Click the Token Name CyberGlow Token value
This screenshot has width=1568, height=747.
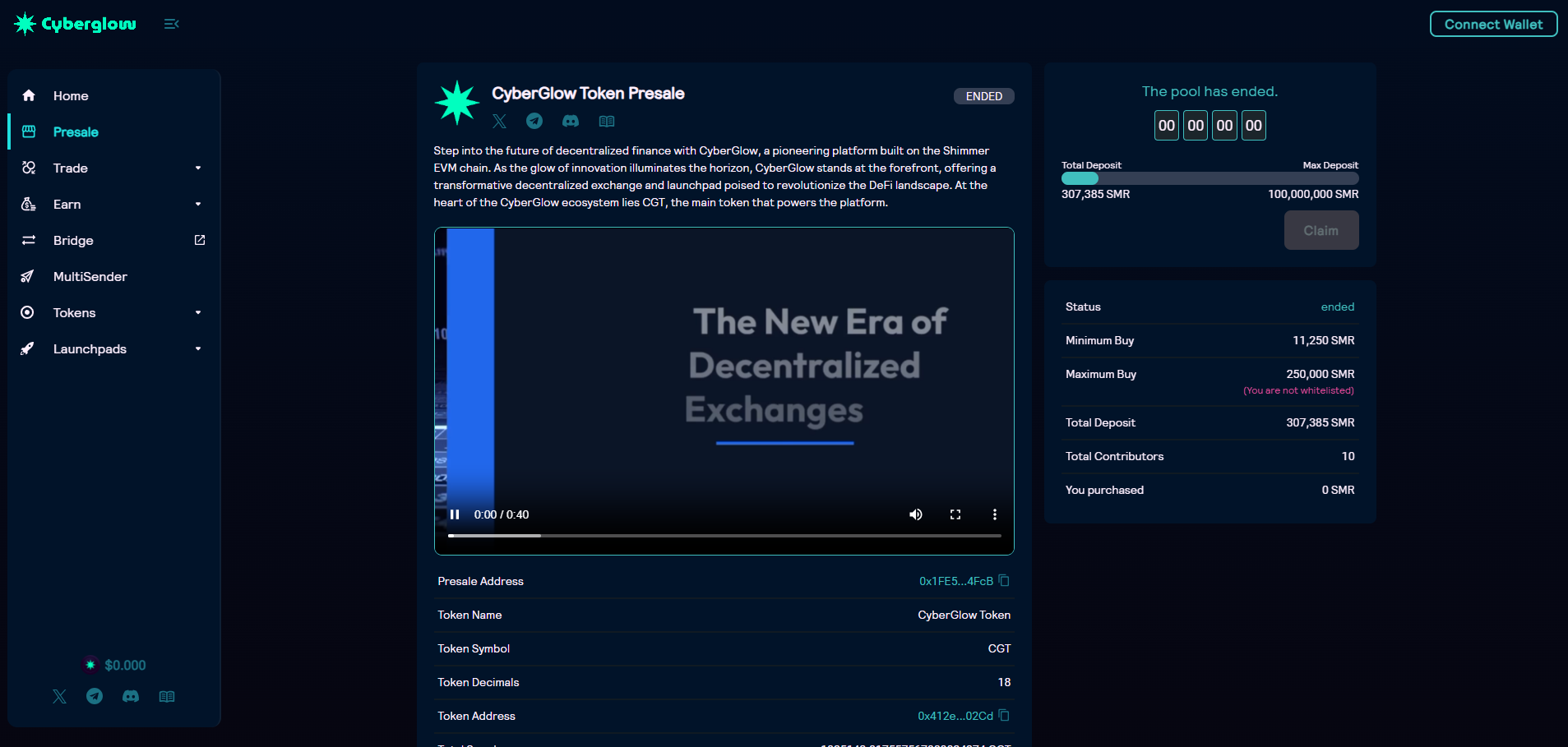[964, 615]
